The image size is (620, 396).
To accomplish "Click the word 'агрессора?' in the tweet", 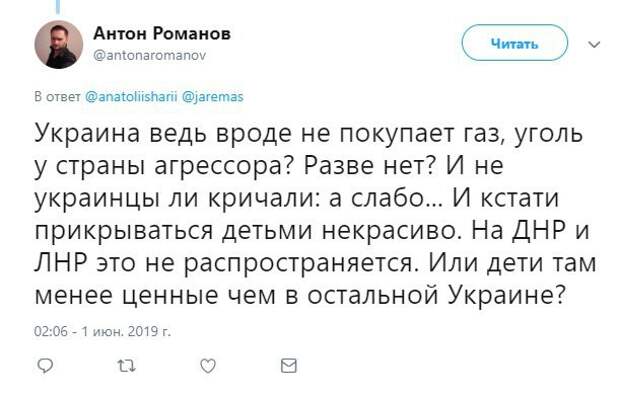I will 223,166.
